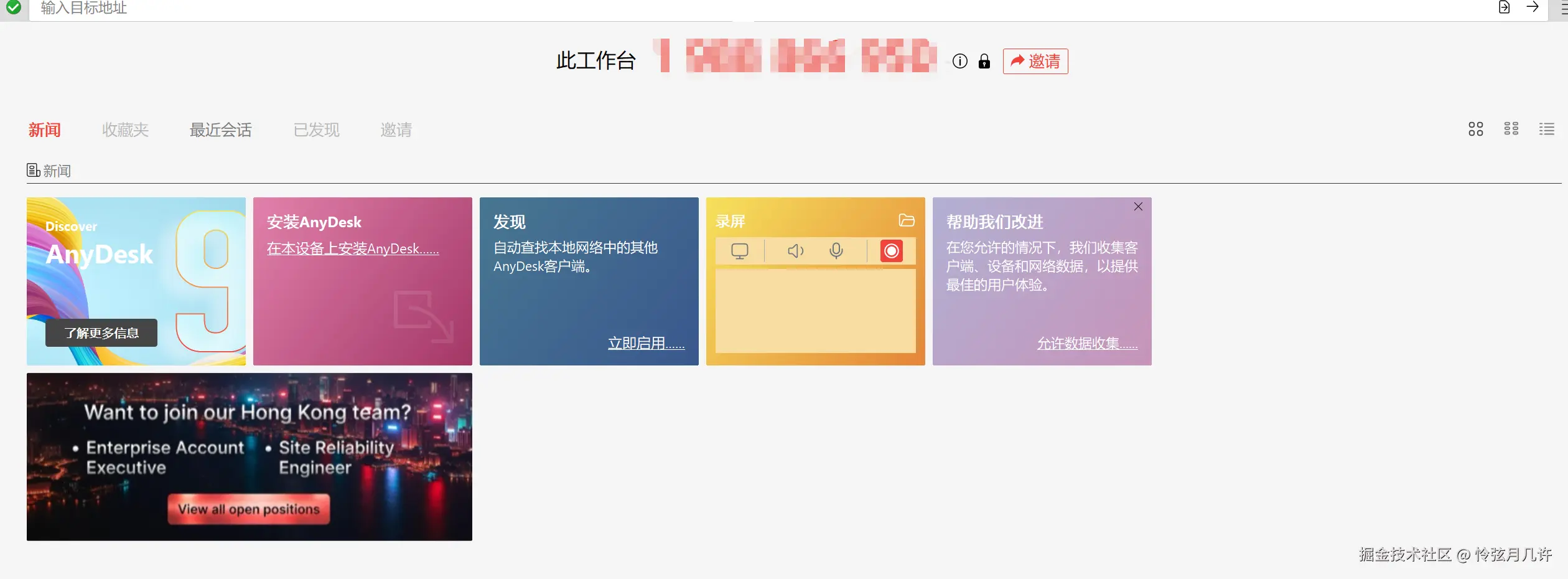
Task: Click the 安装AnyDesk card title
Action: (x=314, y=222)
